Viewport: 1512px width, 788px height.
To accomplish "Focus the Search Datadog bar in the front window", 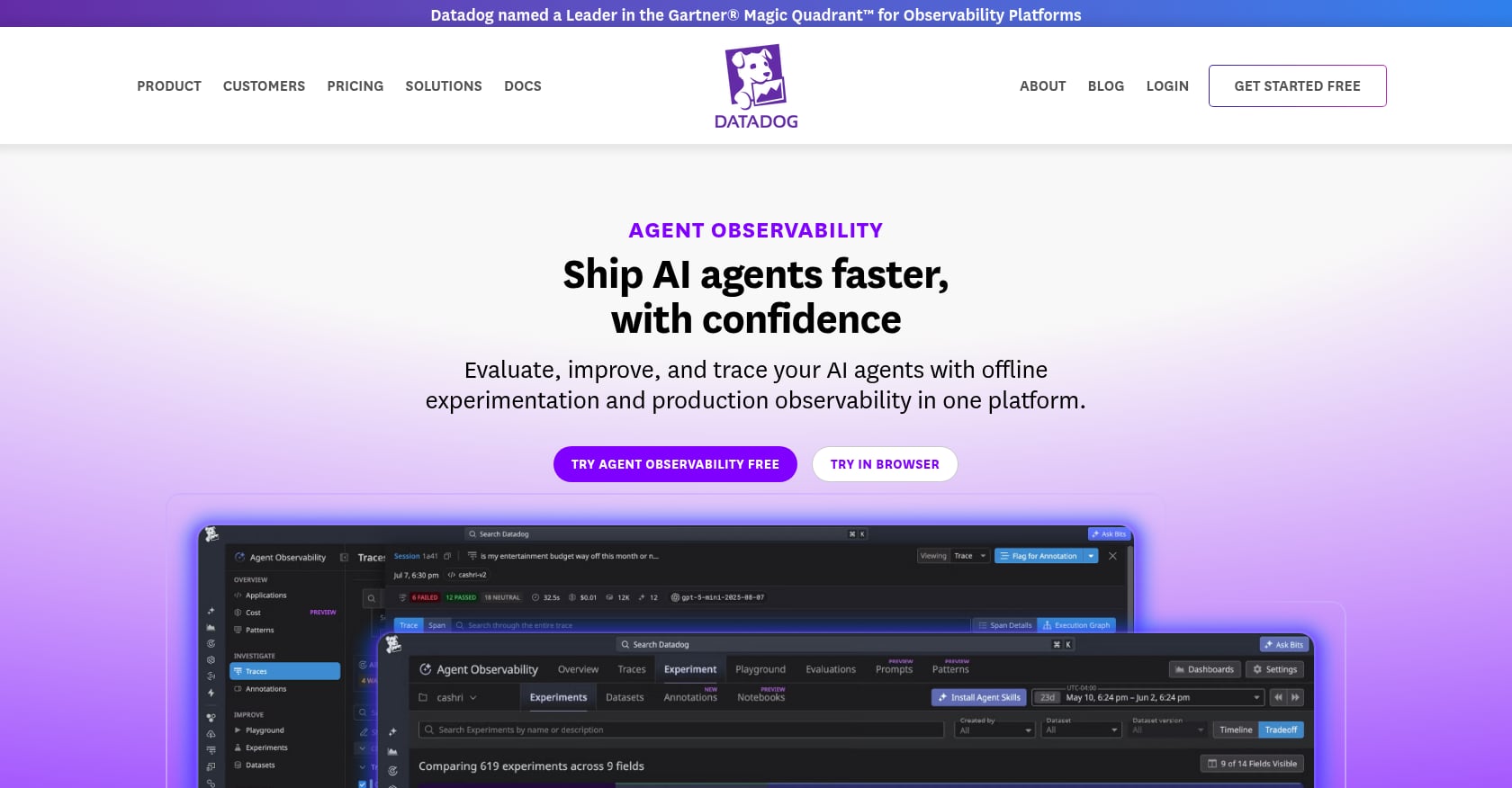I will (x=846, y=644).
